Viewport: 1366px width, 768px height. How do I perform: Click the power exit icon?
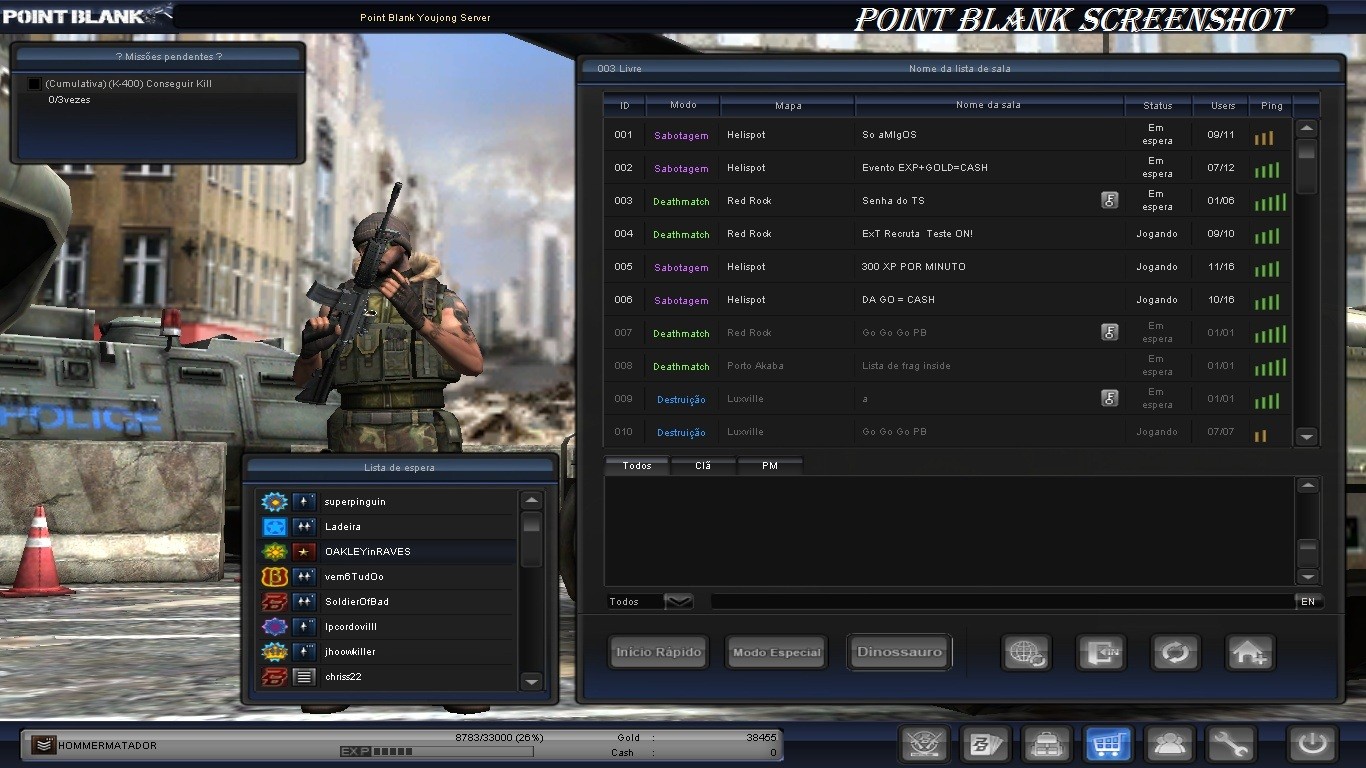click(x=1310, y=744)
